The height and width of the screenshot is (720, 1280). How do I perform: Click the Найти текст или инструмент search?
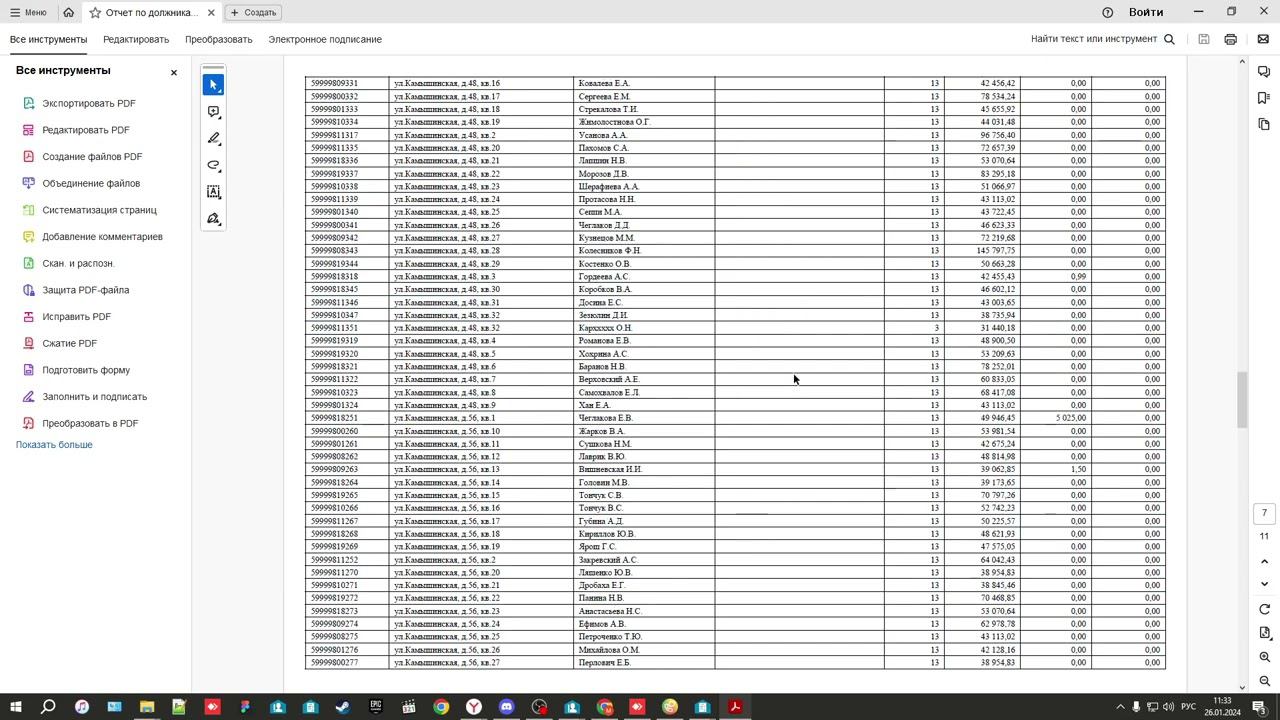coord(1094,39)
